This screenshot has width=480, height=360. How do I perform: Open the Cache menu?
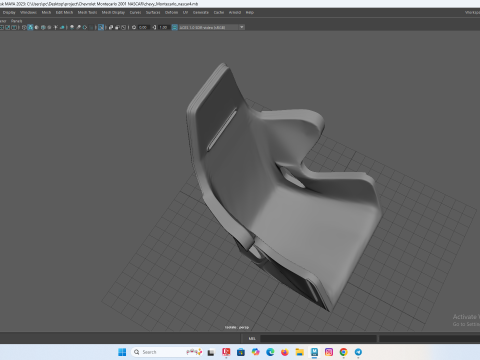coord(219,12)
